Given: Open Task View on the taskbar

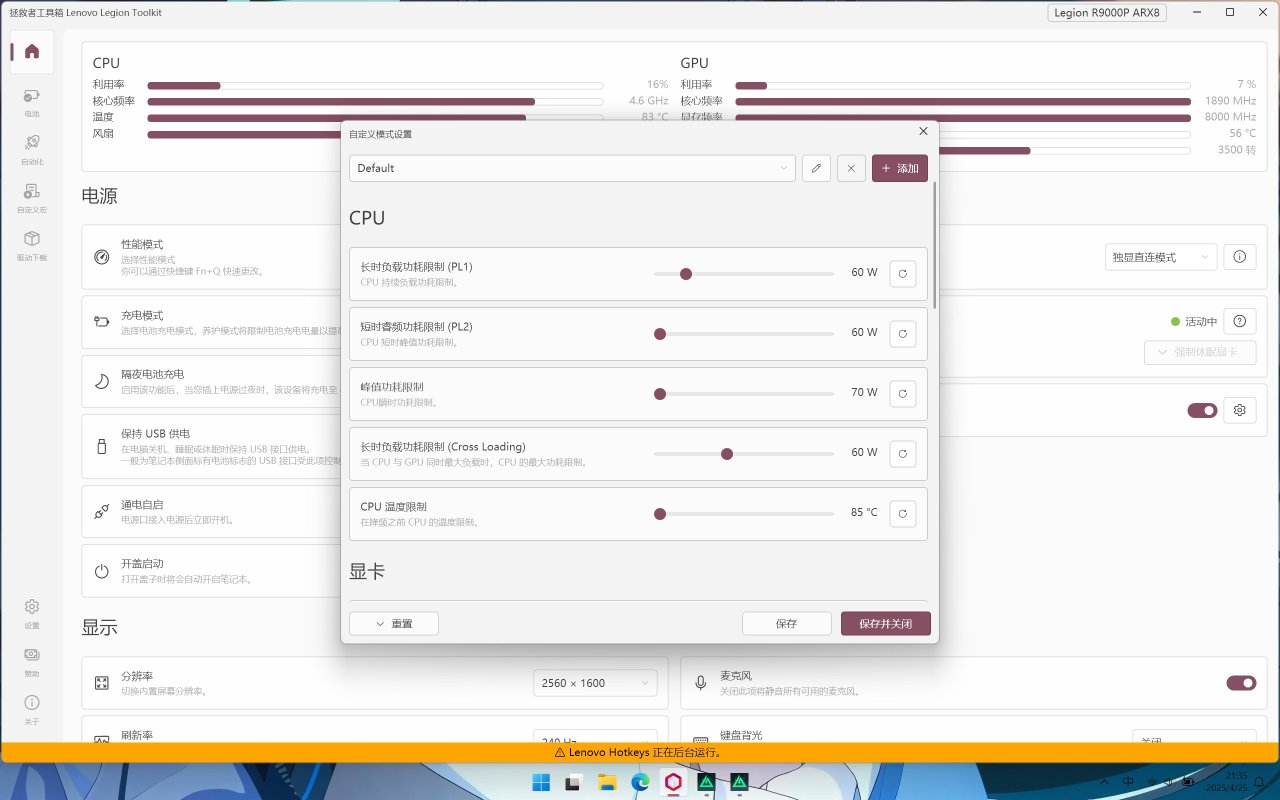Looking at the screenshot, I should 573,782.
